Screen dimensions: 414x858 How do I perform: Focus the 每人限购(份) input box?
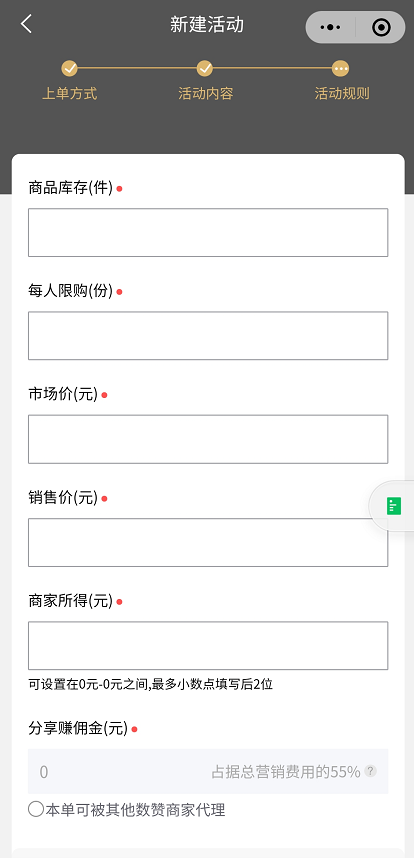pos(208,335)
